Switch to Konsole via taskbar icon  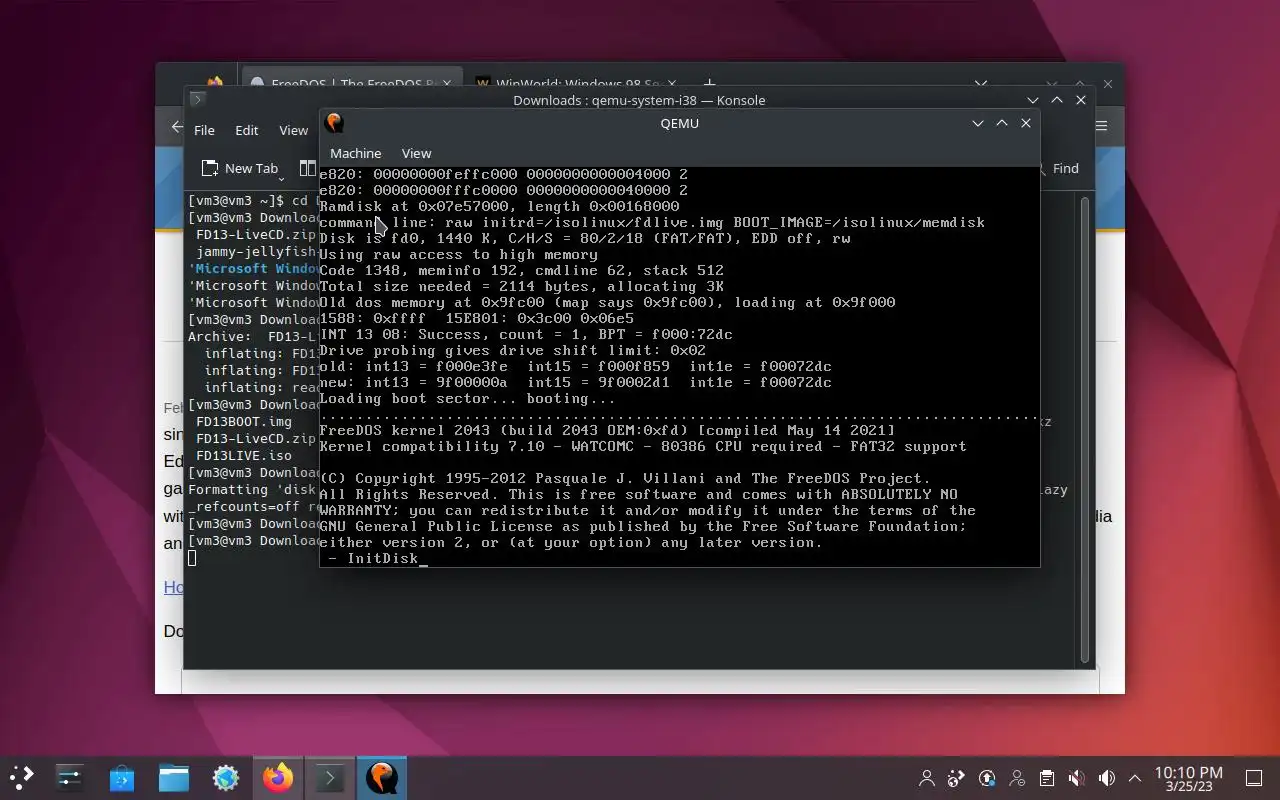coord(330,777)
